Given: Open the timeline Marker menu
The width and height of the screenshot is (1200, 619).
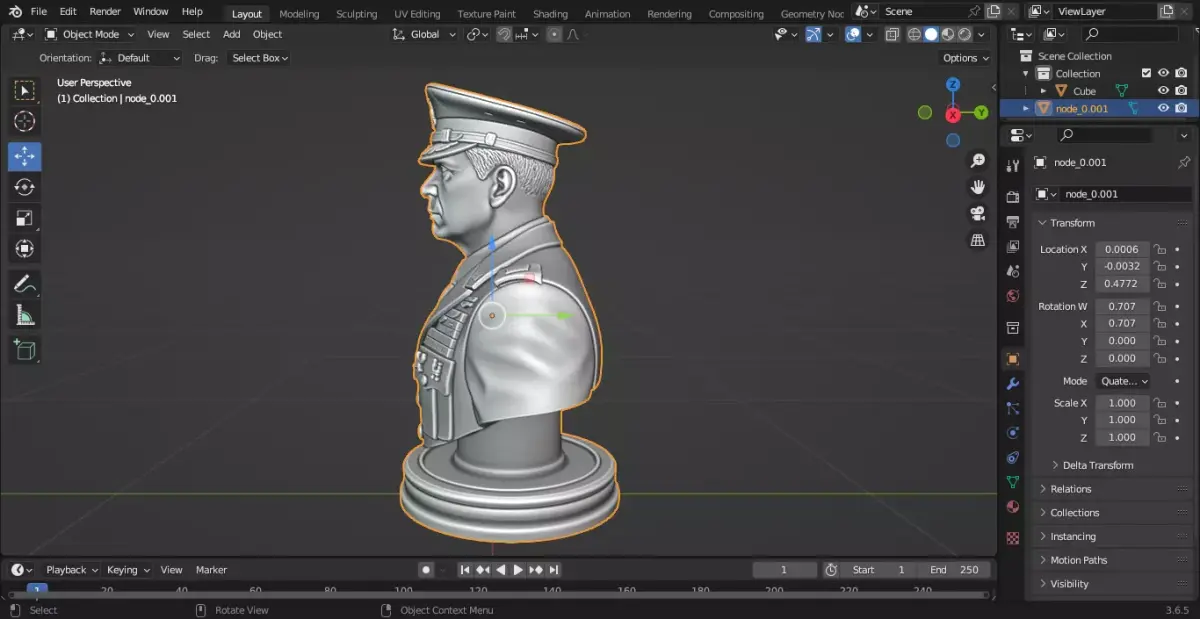Looking at the screenshot, I should 211,570.
